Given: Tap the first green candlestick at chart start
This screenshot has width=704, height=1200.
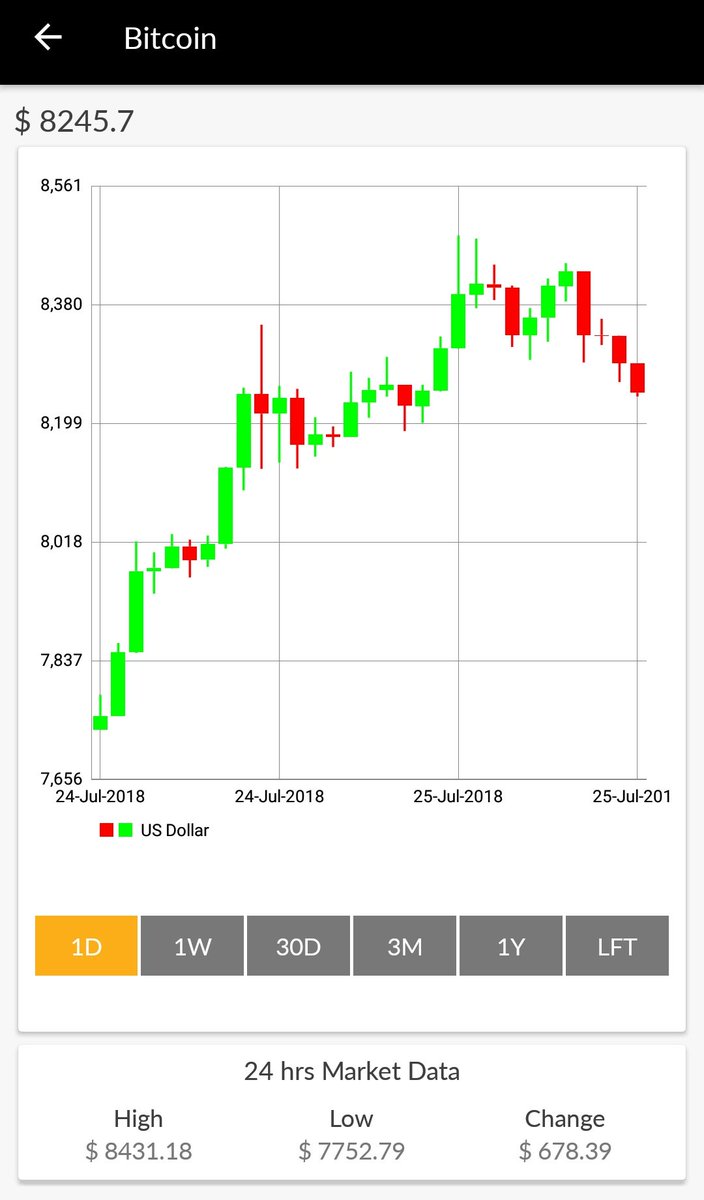Looking at the screenshot, I should coord(100,721).
